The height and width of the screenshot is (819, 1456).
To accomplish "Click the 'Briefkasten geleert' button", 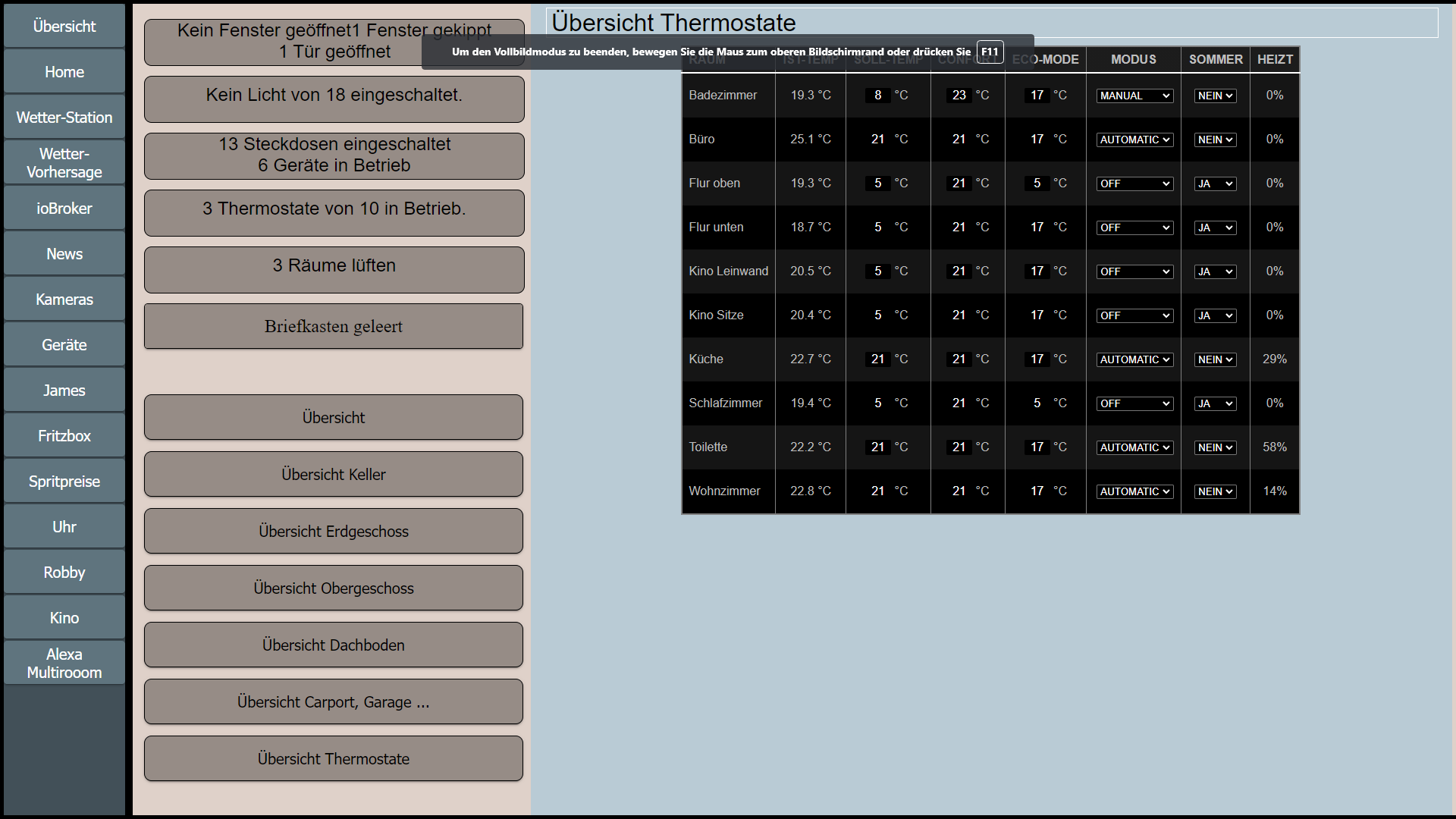I will pos(334,327).
